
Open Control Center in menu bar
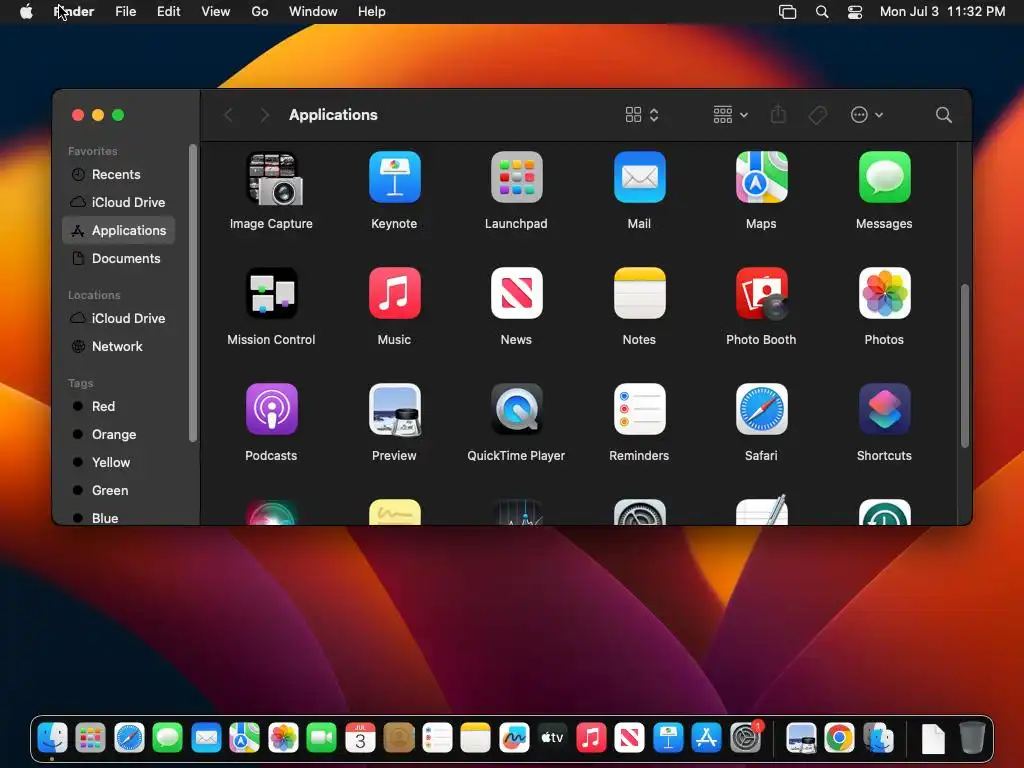[x=855, y=12]
